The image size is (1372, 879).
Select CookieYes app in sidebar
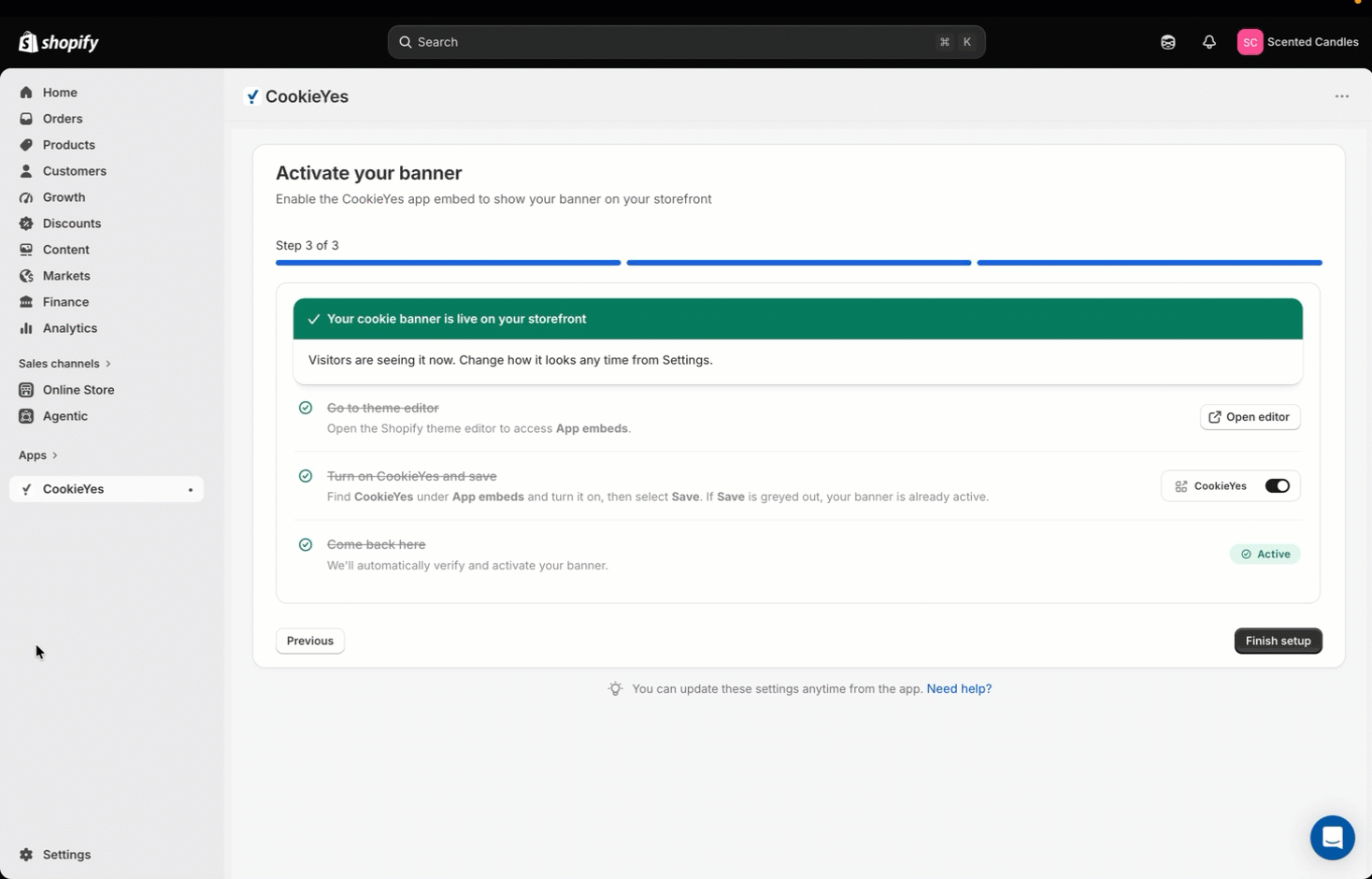point(107,489)
